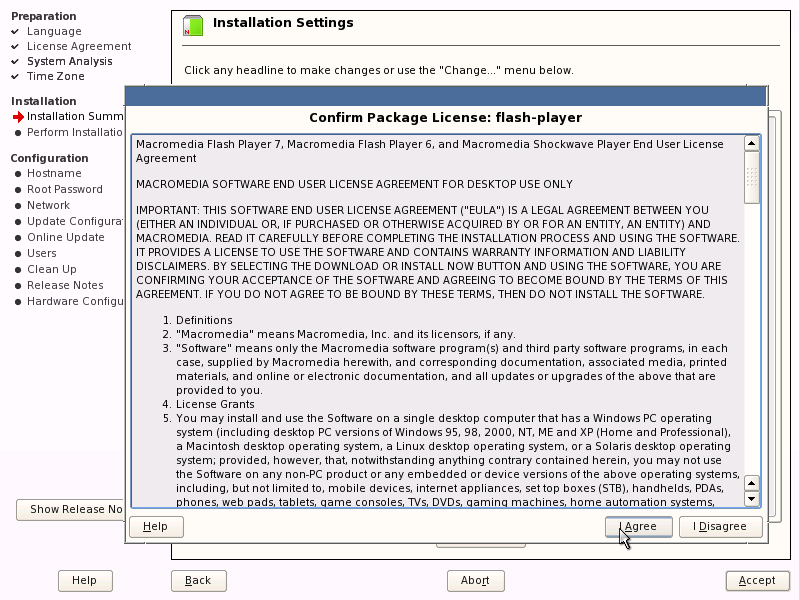This screenshot has height=600, width=800.
Task: Click the scroll-up arrow at top of license scrollbar
Action: [x=752, y=143]
